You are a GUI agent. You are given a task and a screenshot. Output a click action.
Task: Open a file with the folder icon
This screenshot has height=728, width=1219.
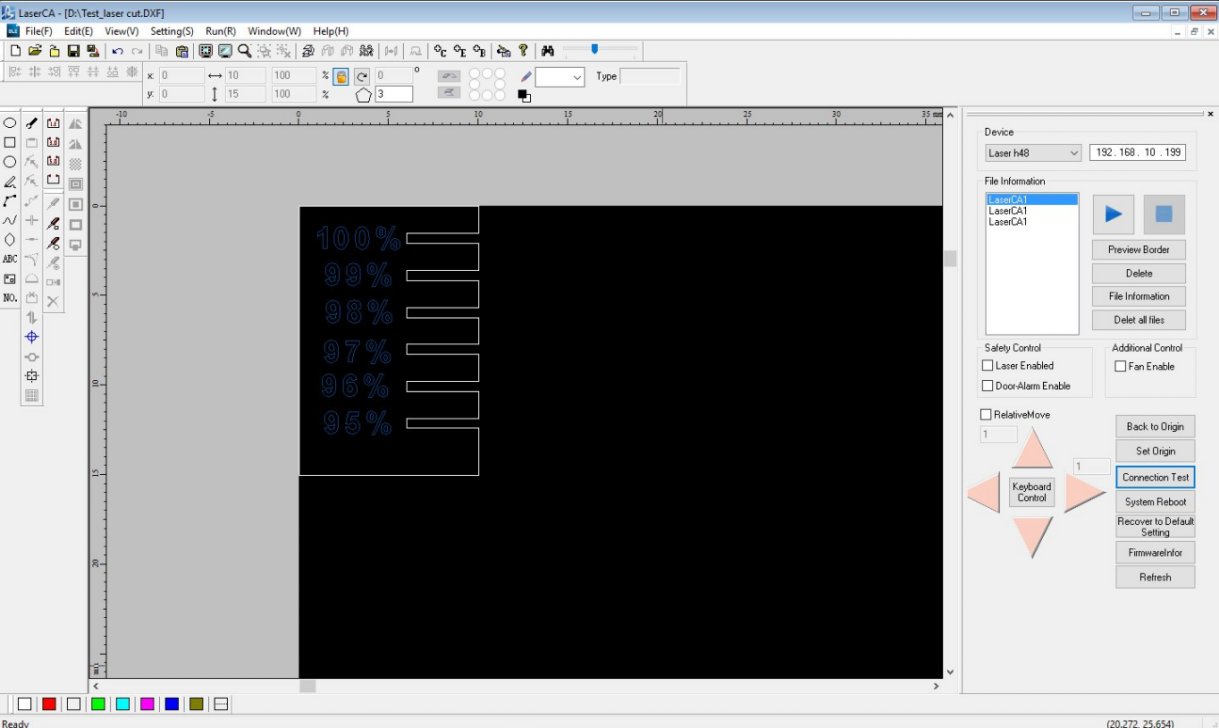pos(35,51)
